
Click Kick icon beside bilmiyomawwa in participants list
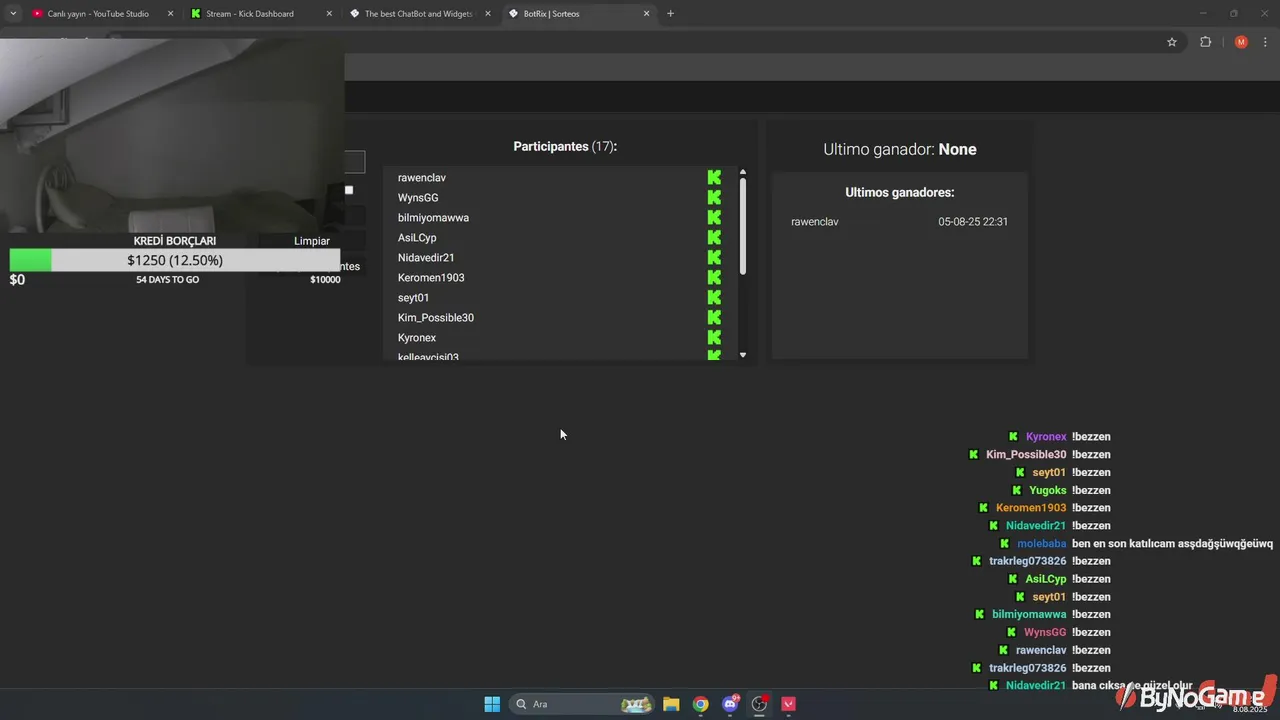tap(714, 217)
